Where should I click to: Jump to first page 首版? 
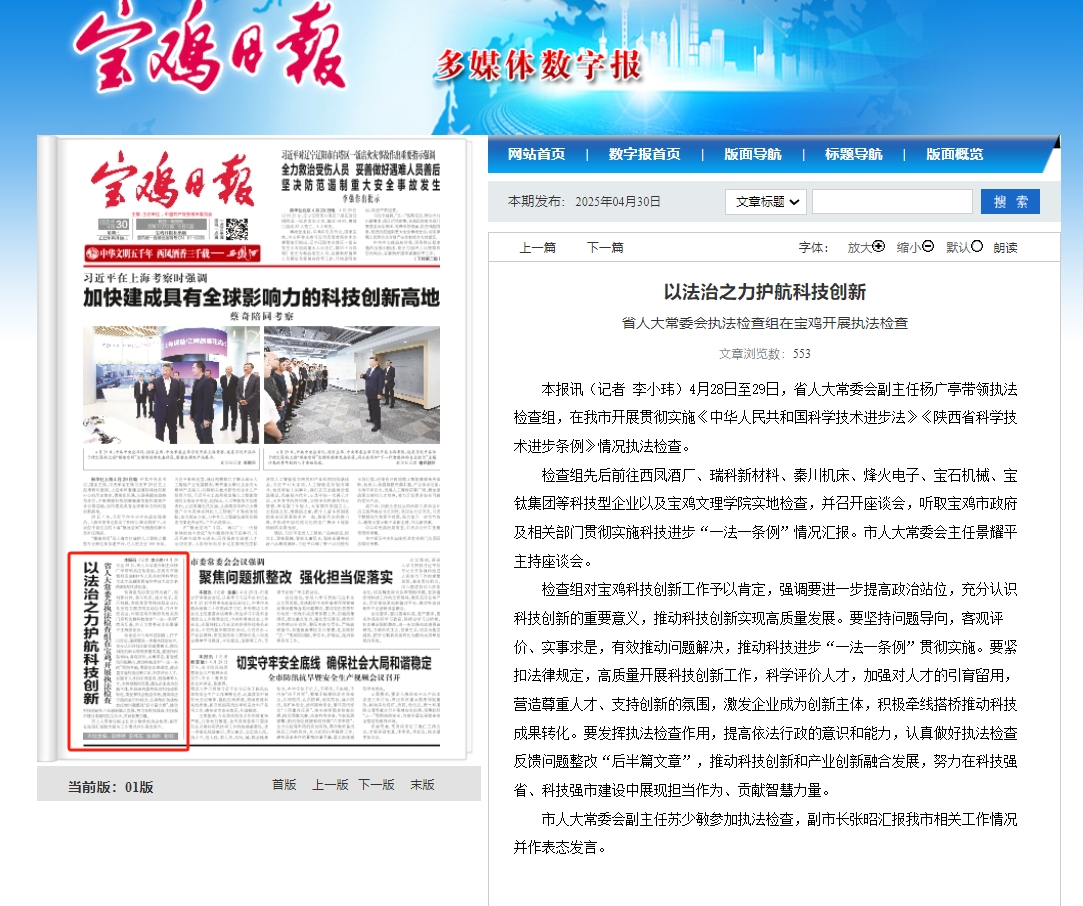[x=284, y=784]
